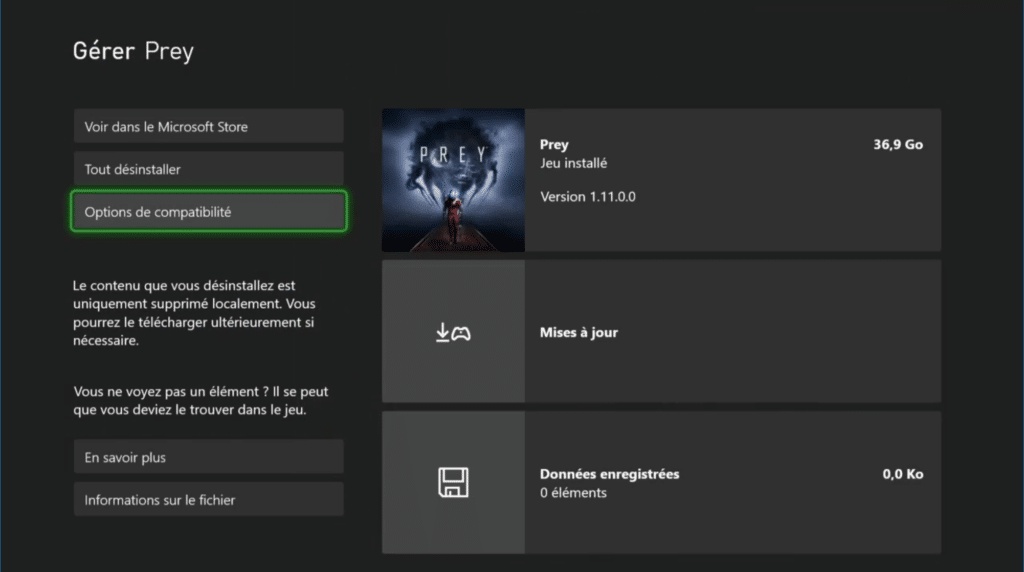The image size is (1024, 572).
Task: Select Tout désinstaller button
Action: coord(208,169)
